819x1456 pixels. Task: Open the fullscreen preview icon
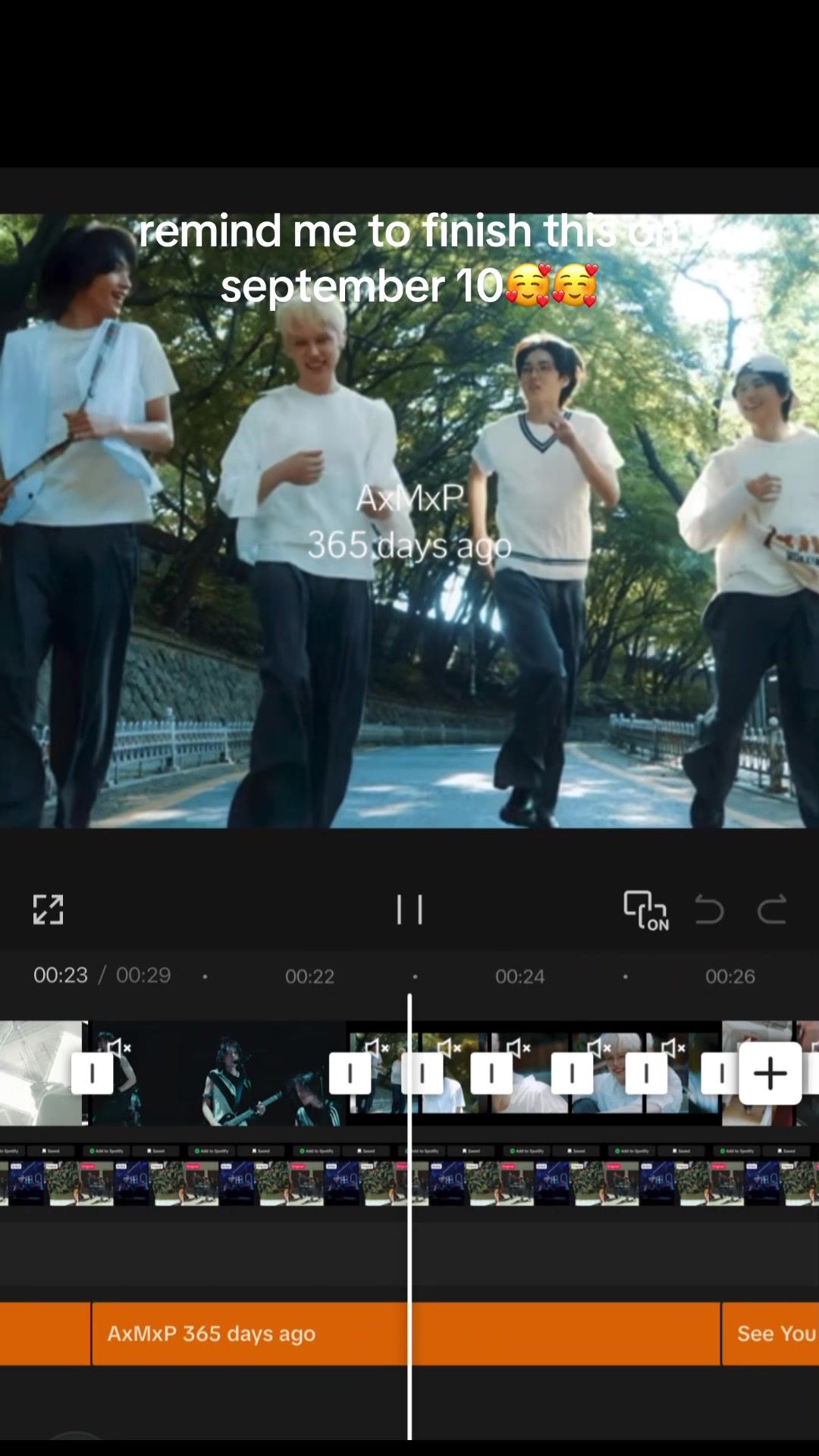pos(48,909)
